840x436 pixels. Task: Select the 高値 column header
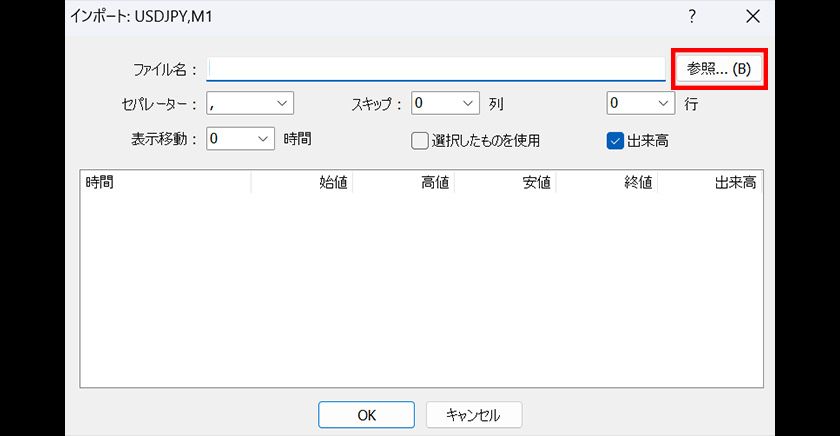(404, 182)
